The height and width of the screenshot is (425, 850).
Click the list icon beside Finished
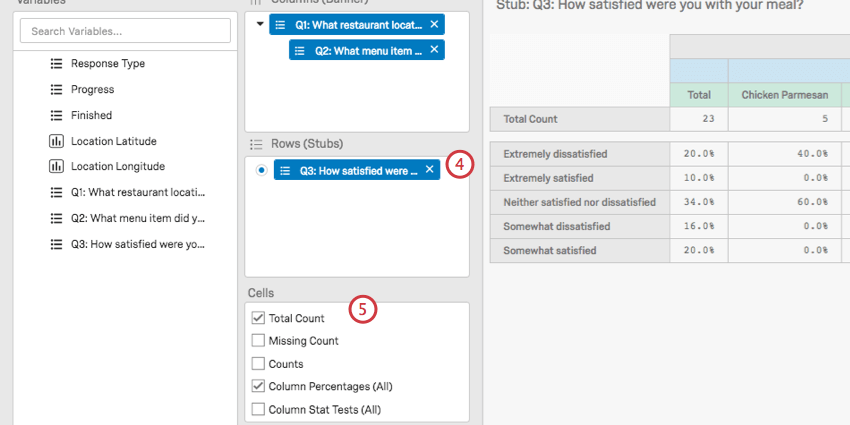click(56, 115)
